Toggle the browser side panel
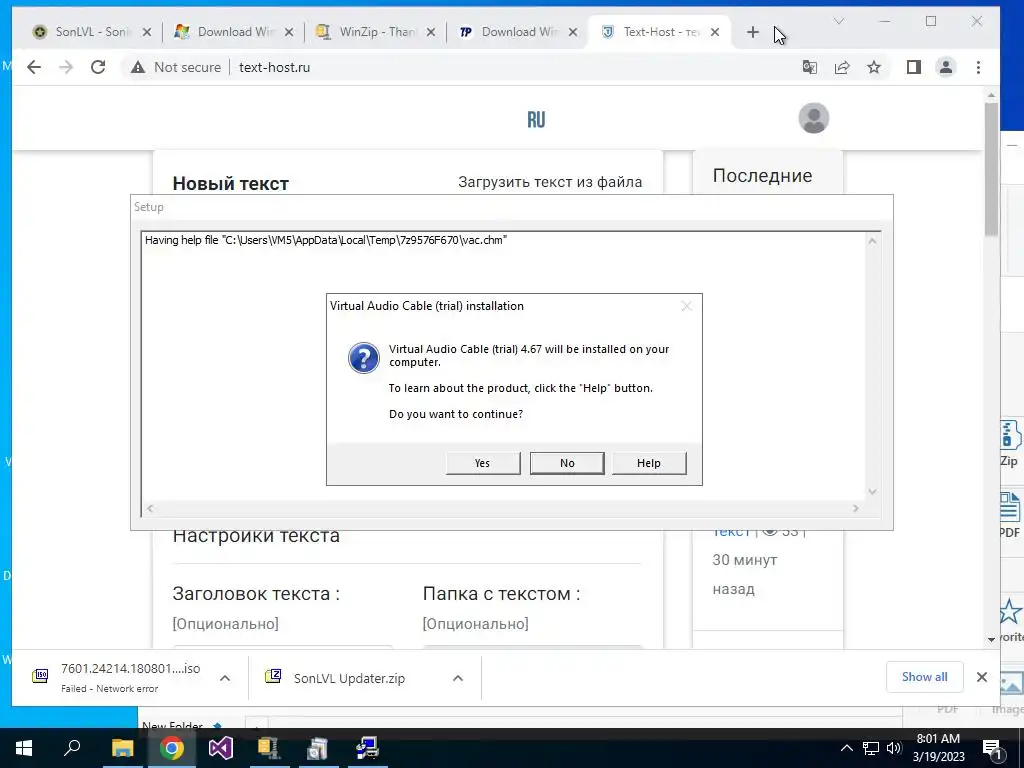Image resolution: width=1024 pixels, height=768 pixels. coord(914,67)
